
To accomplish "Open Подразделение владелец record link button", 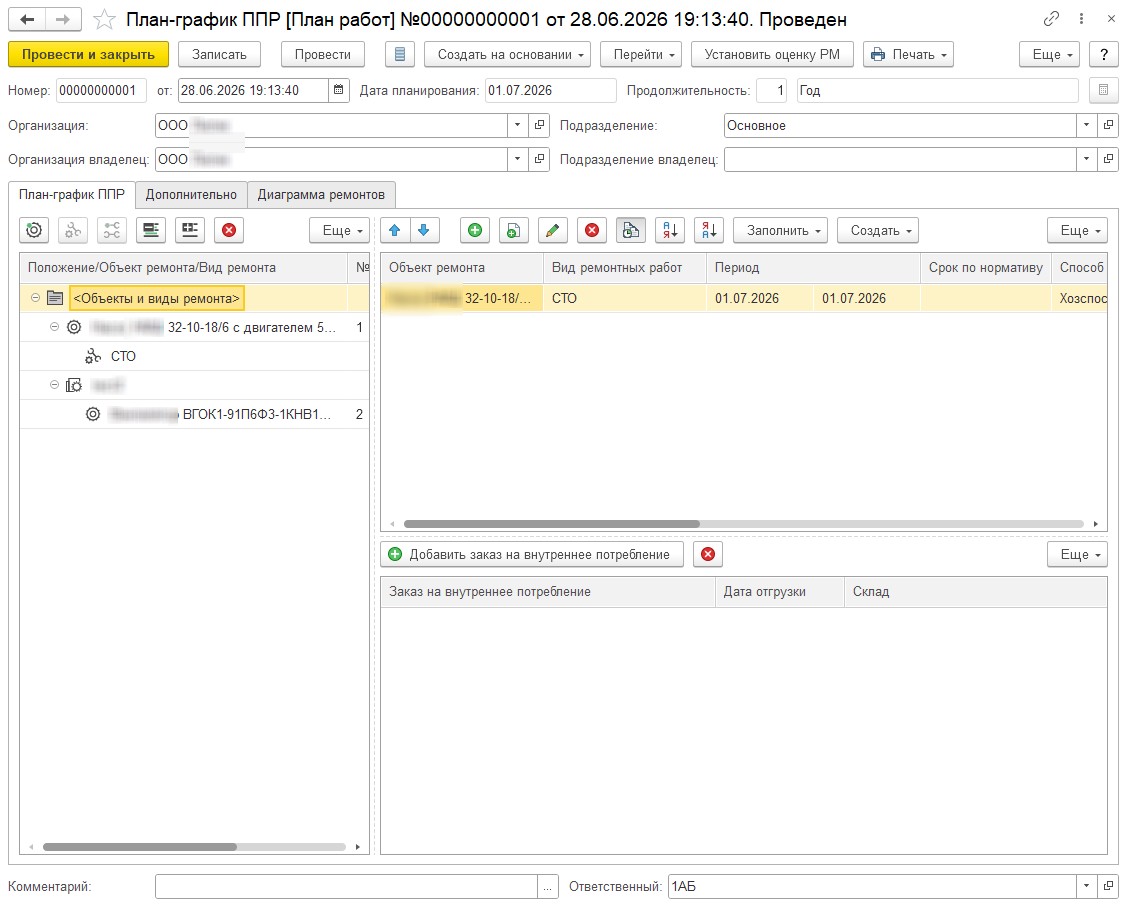I will click(1108, 159).
